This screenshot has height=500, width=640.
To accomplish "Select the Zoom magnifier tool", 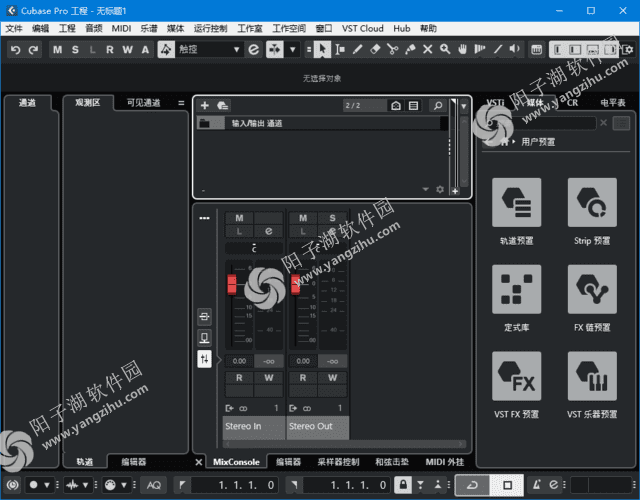I will (x=445, y=49).
